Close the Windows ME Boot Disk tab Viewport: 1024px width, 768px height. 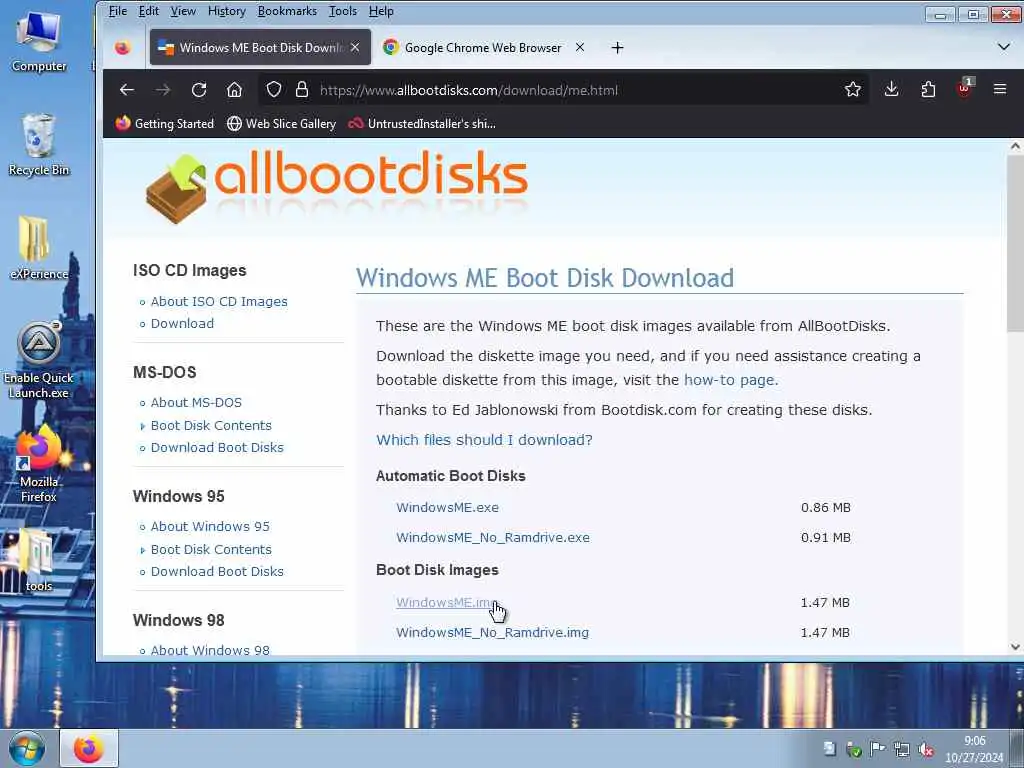(355, 47)
